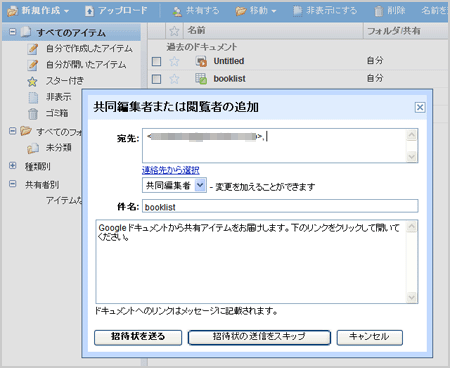Click into the 宛先 recipients field

274,146
